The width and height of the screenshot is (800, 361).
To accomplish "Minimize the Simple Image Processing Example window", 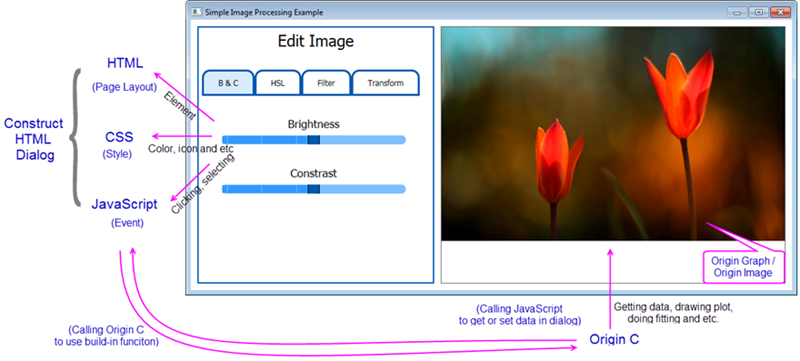I will click(737, 13).
